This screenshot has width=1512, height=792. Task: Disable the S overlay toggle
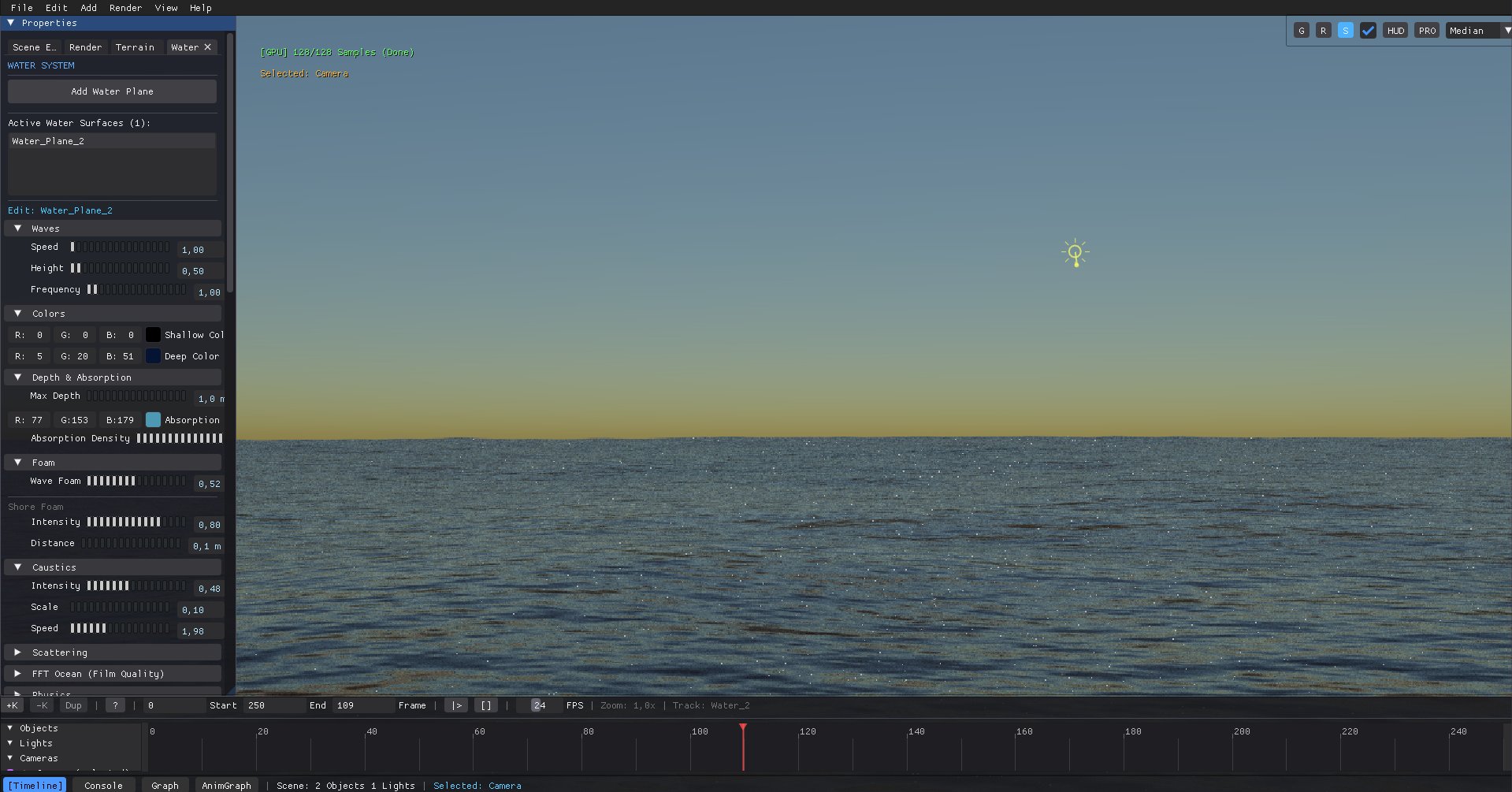tap(1345, 30)
